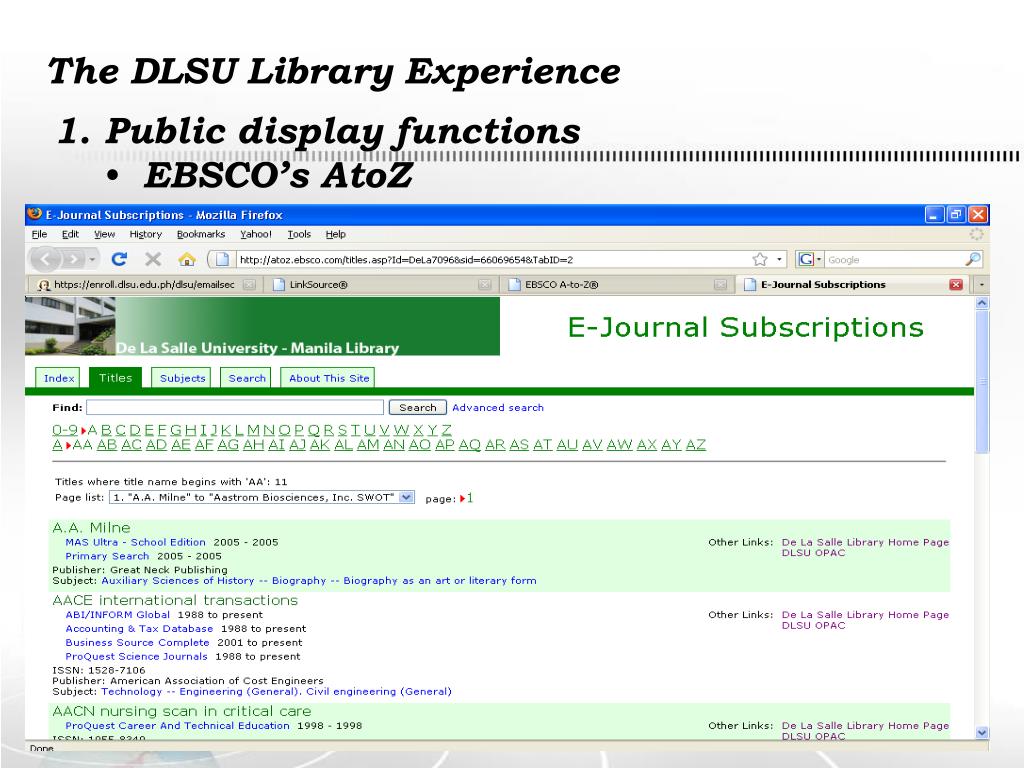Close the LinkSource tab
This screenshot has height=768, width=1024.
485,285
